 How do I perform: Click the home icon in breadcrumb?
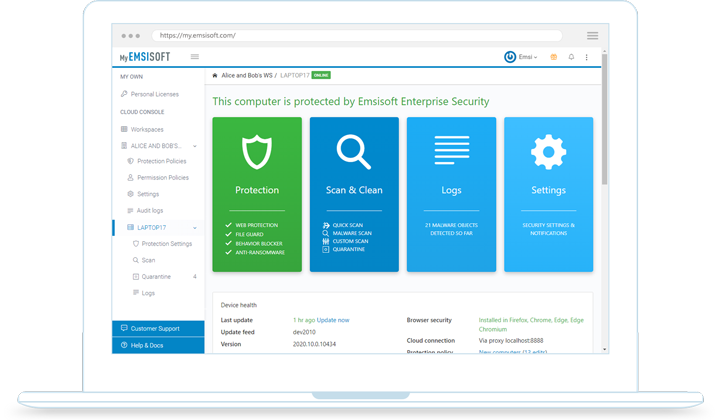coord(215,76)
